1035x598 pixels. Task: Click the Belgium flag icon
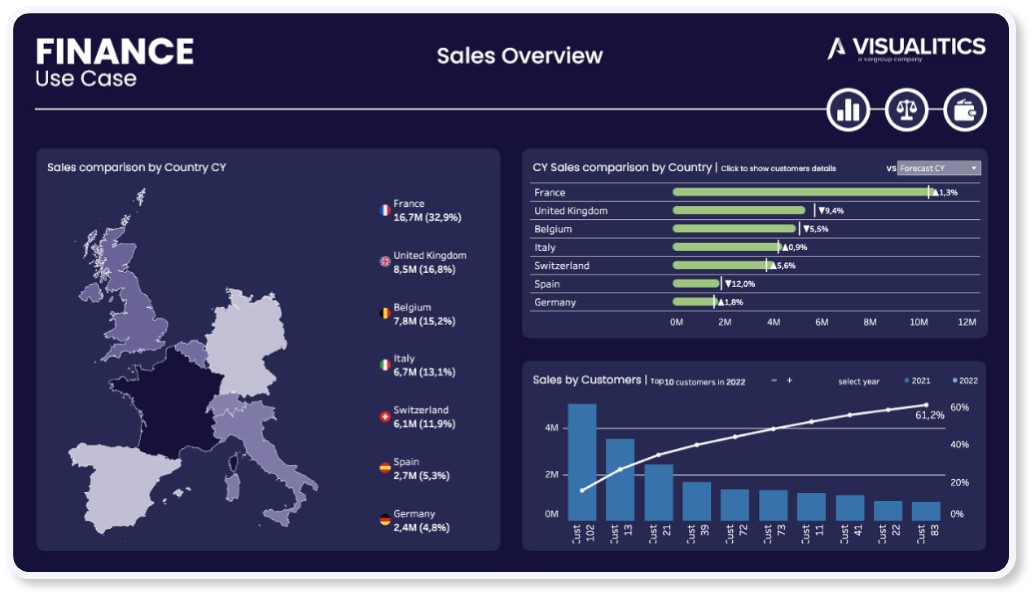point(384,314)
